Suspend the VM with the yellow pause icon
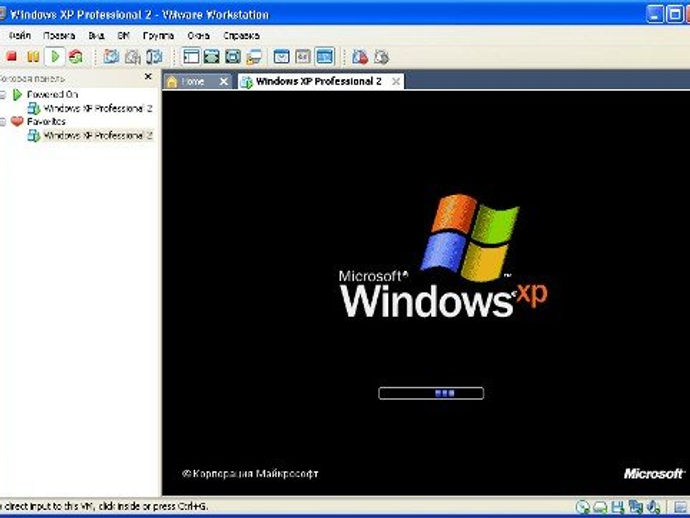690x518 pixels. (33, 56)
